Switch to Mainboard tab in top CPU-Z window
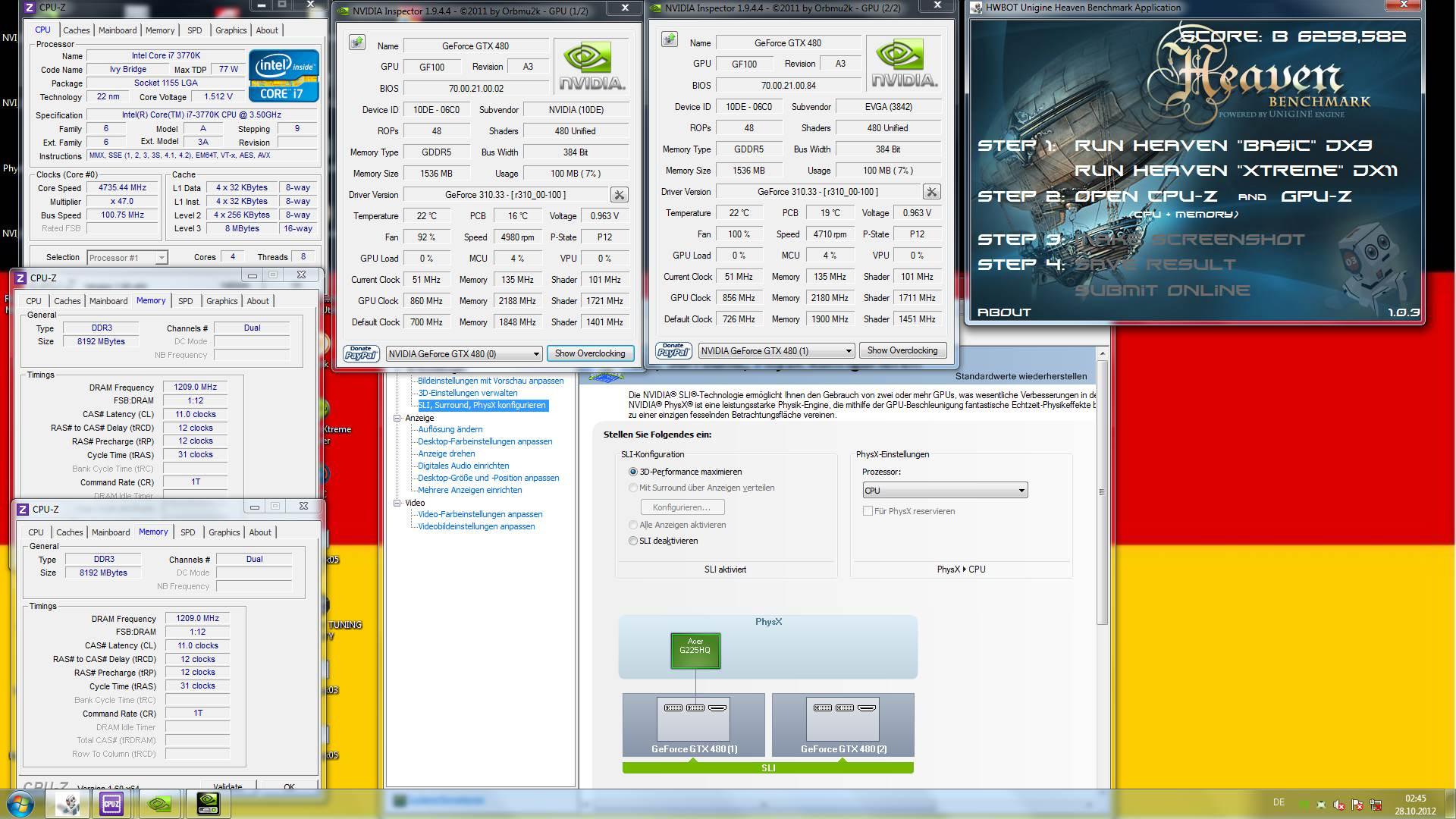 point(118,30)
